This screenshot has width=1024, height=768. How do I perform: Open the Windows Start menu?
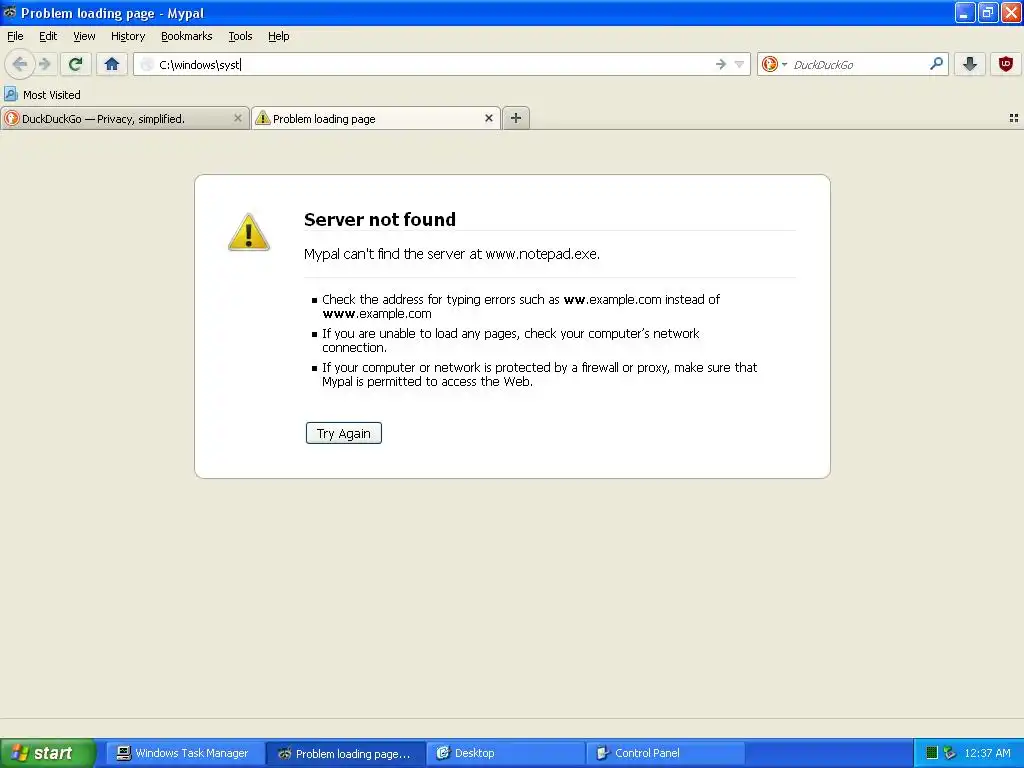pos(48,753)
